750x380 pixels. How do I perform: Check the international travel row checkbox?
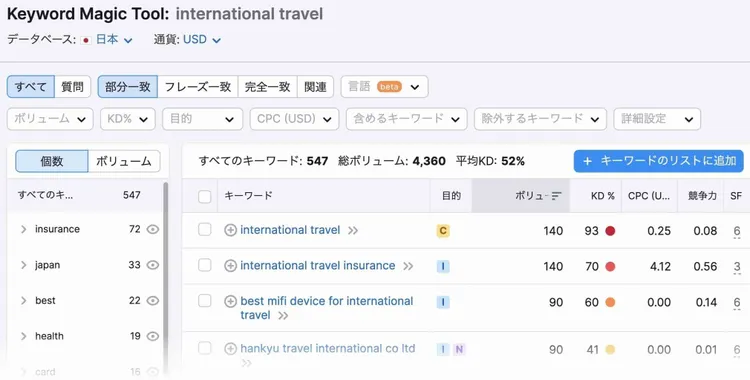[205, 230]
